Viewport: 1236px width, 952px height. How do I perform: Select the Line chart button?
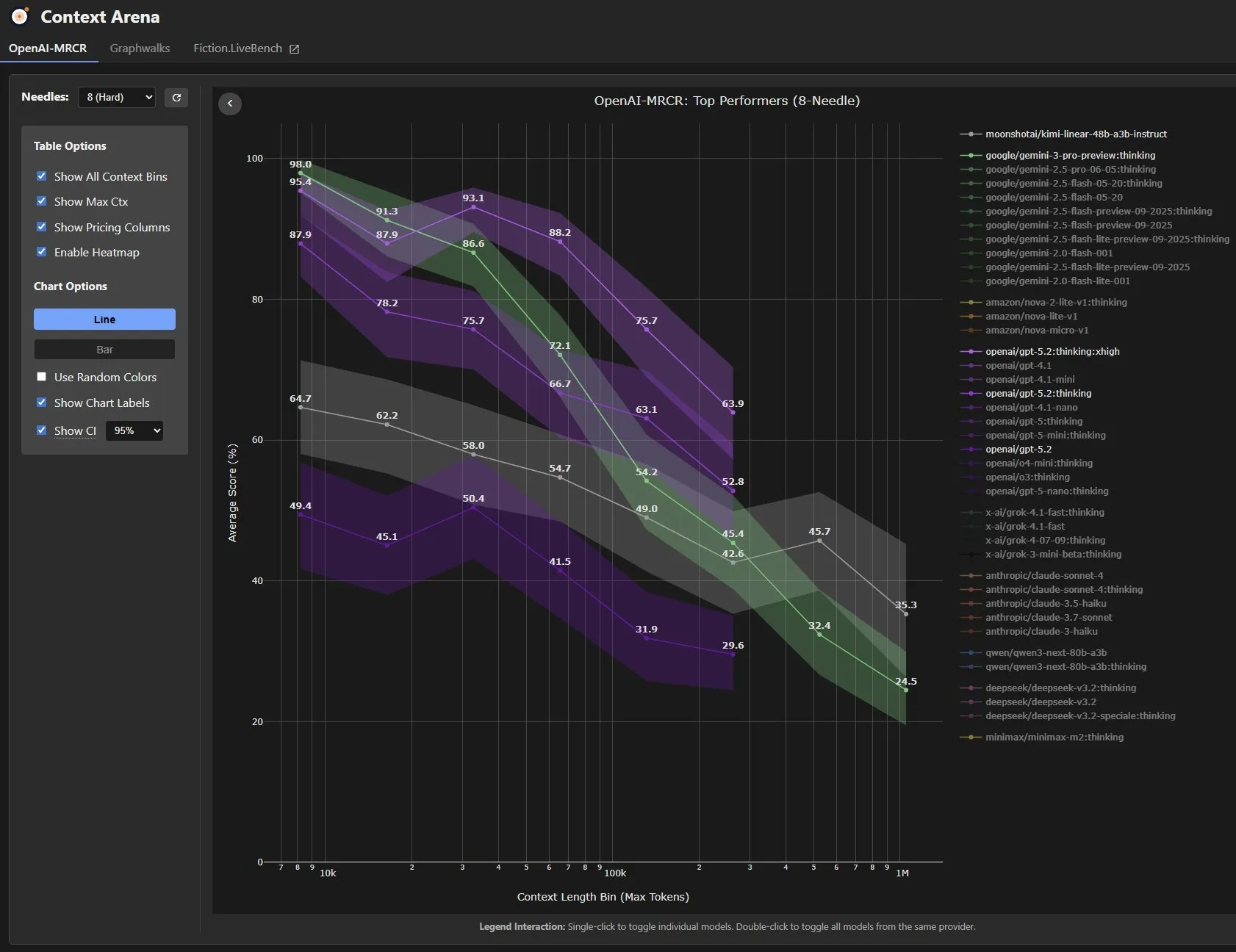(104, 320)
